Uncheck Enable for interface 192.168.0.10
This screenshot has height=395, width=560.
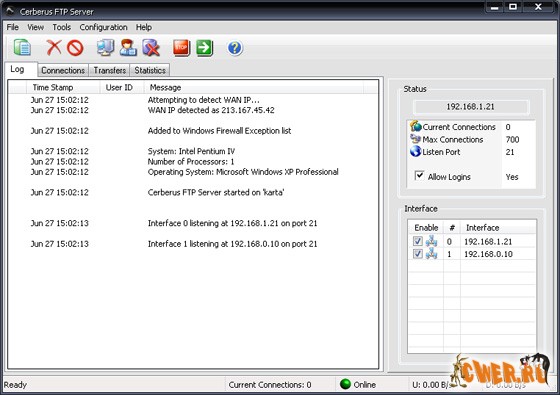tap(418, 254)
